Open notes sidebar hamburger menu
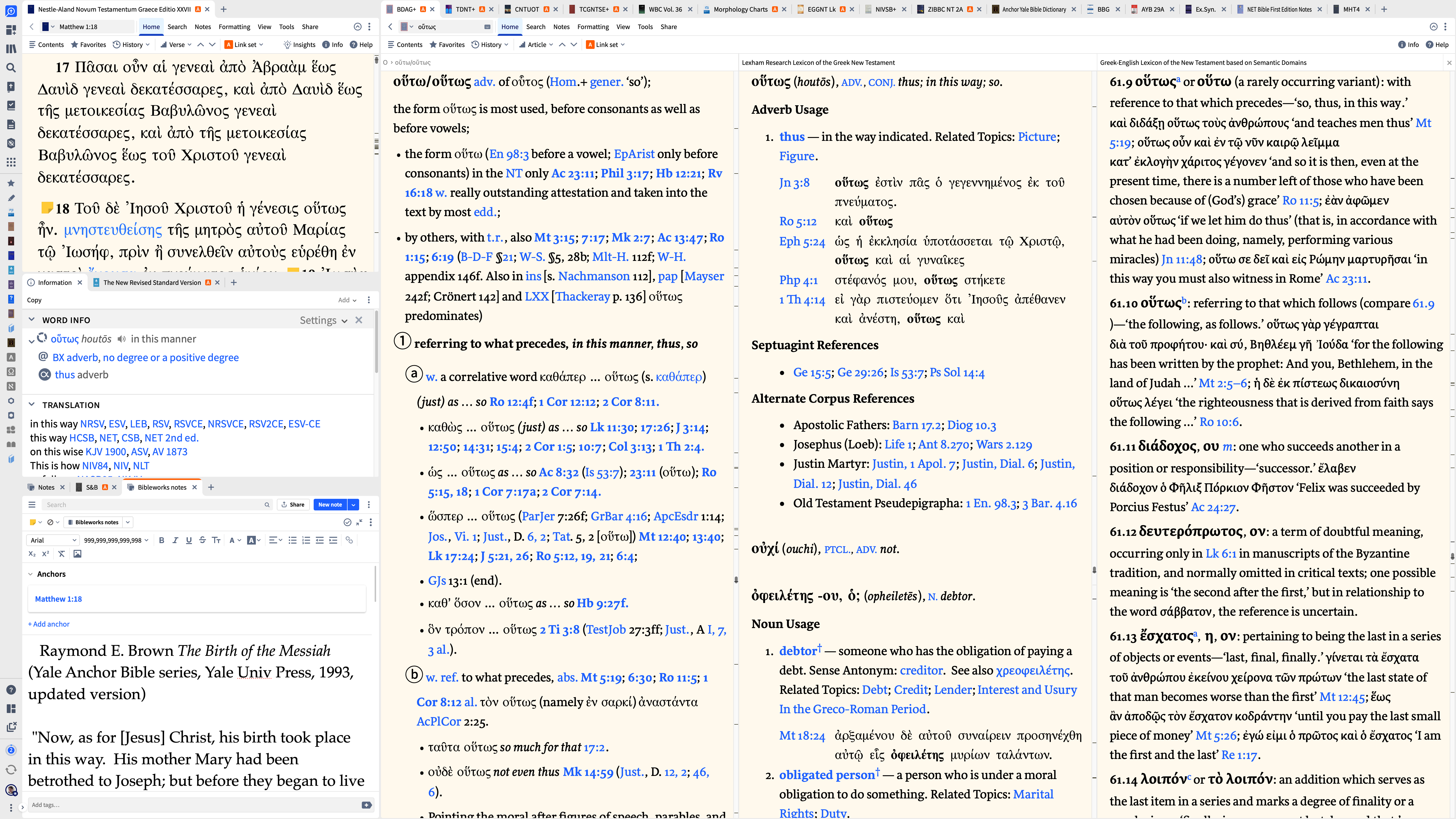1456x819 pixels. click(32, 505)
